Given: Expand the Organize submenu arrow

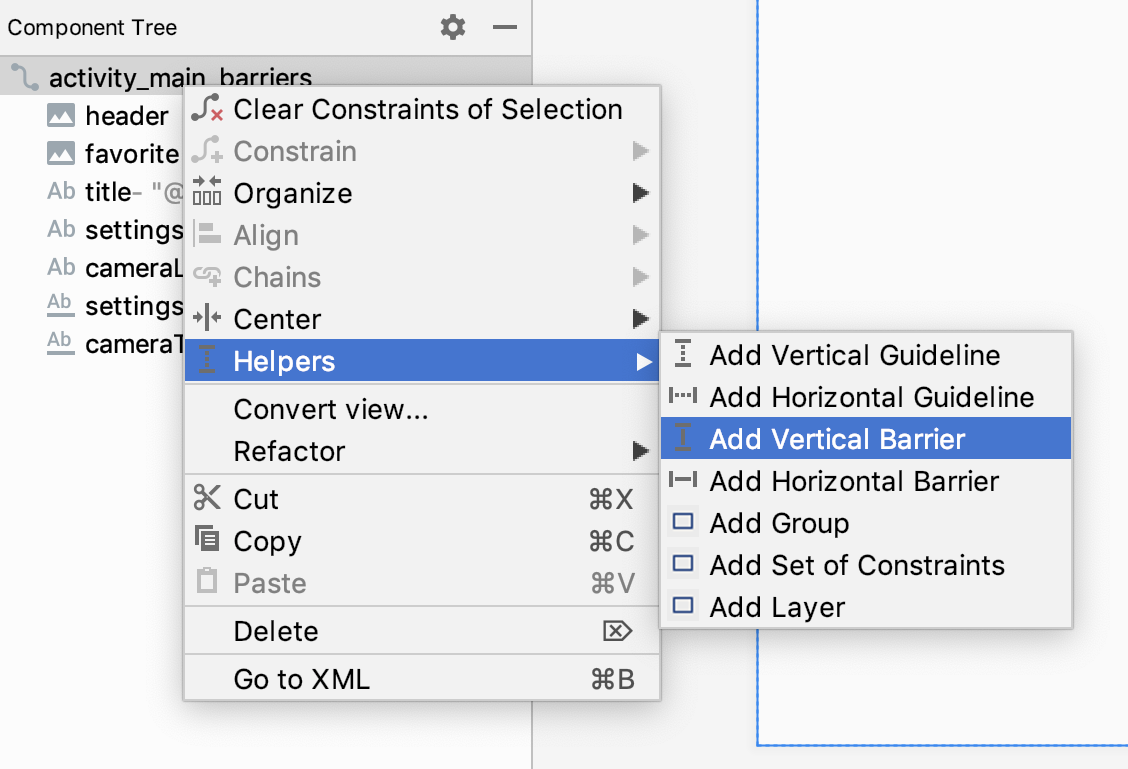Looking at the screenshot, I should [641, 193].
